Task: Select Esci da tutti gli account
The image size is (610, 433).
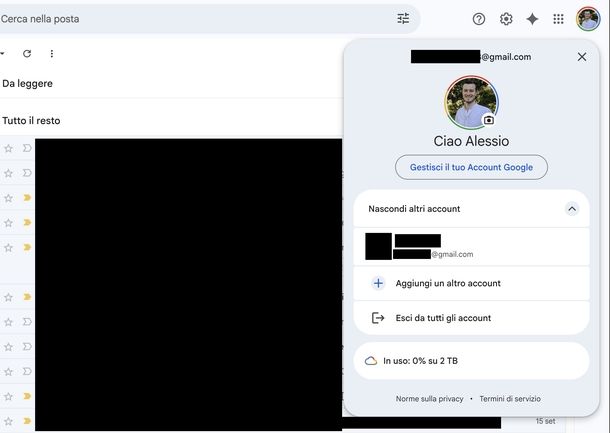Action: click(443, 318)
